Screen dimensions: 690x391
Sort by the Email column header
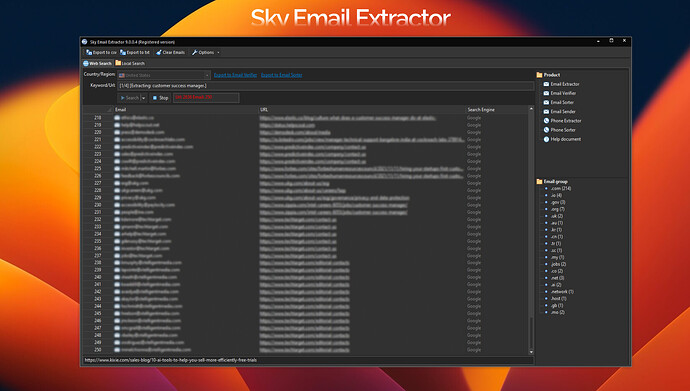186,110
